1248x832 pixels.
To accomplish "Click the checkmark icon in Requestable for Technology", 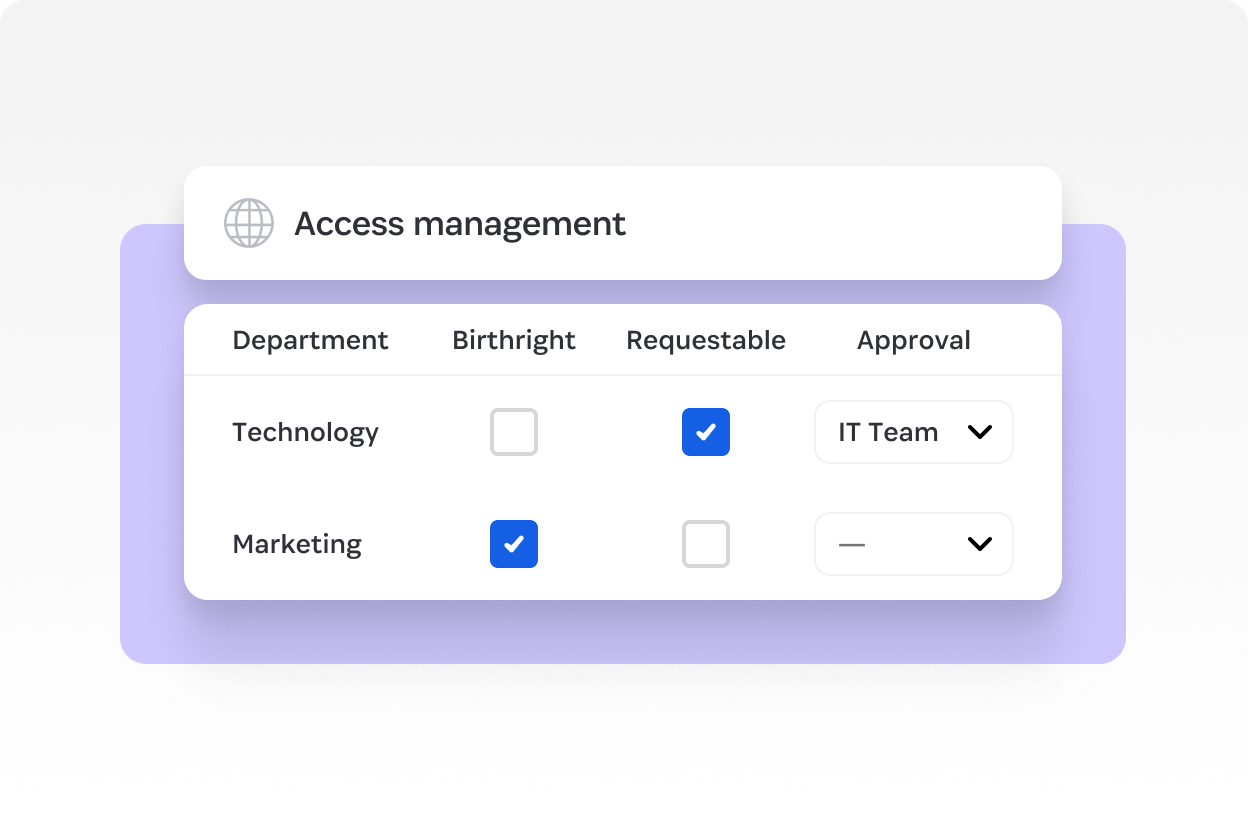I will click(706, 432).
